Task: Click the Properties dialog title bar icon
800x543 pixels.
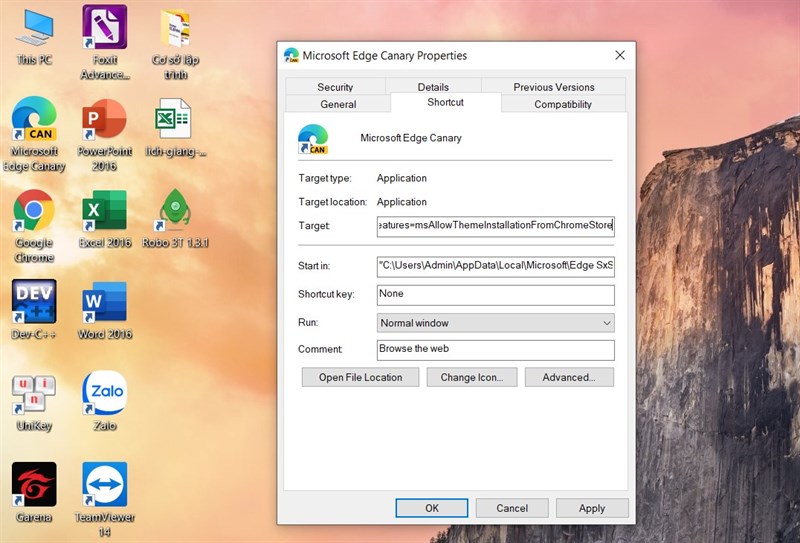Action: click(291, 55)
